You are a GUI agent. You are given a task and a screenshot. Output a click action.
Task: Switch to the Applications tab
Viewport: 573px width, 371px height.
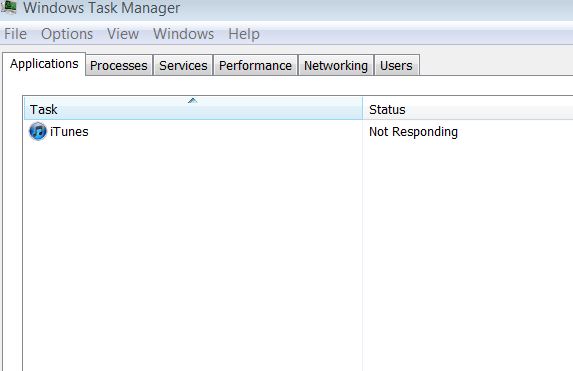point(44,64)
